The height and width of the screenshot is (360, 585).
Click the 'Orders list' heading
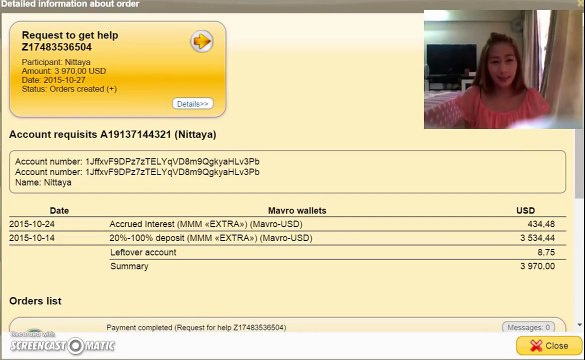(x=35, y=301)
